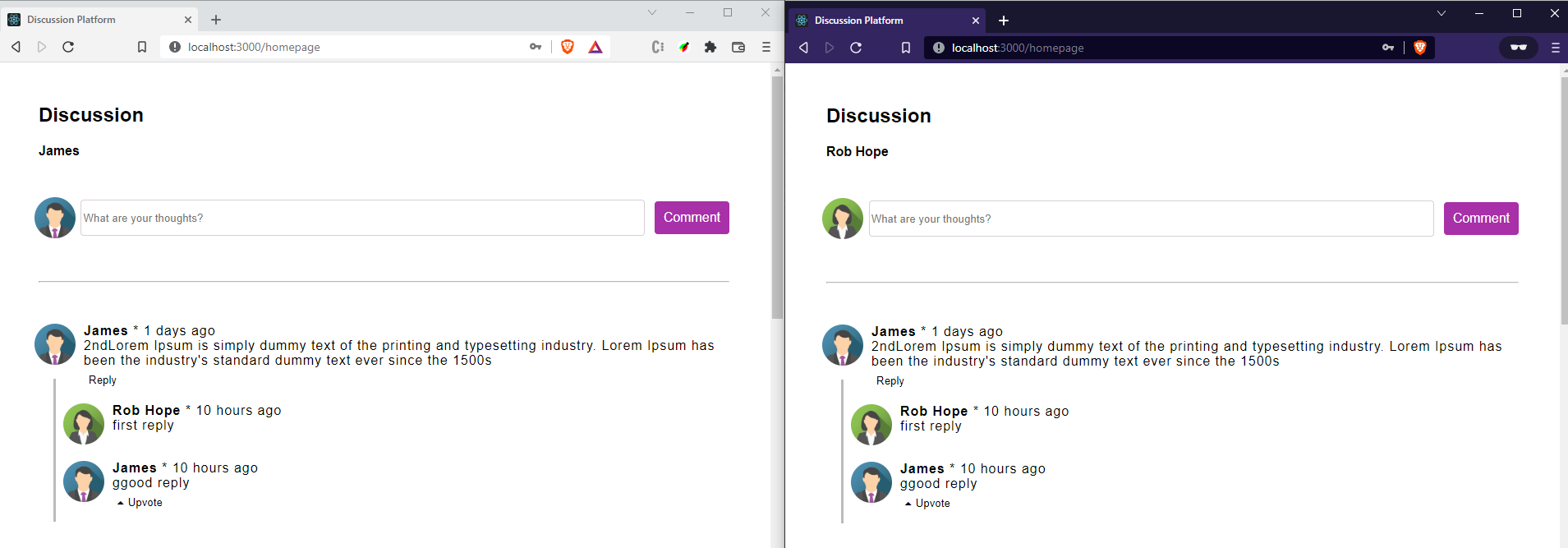Click forward arrow in right browser window
Image resolution: width=1568 pixels, height=548 pixels.
click(x=830, y=48)
